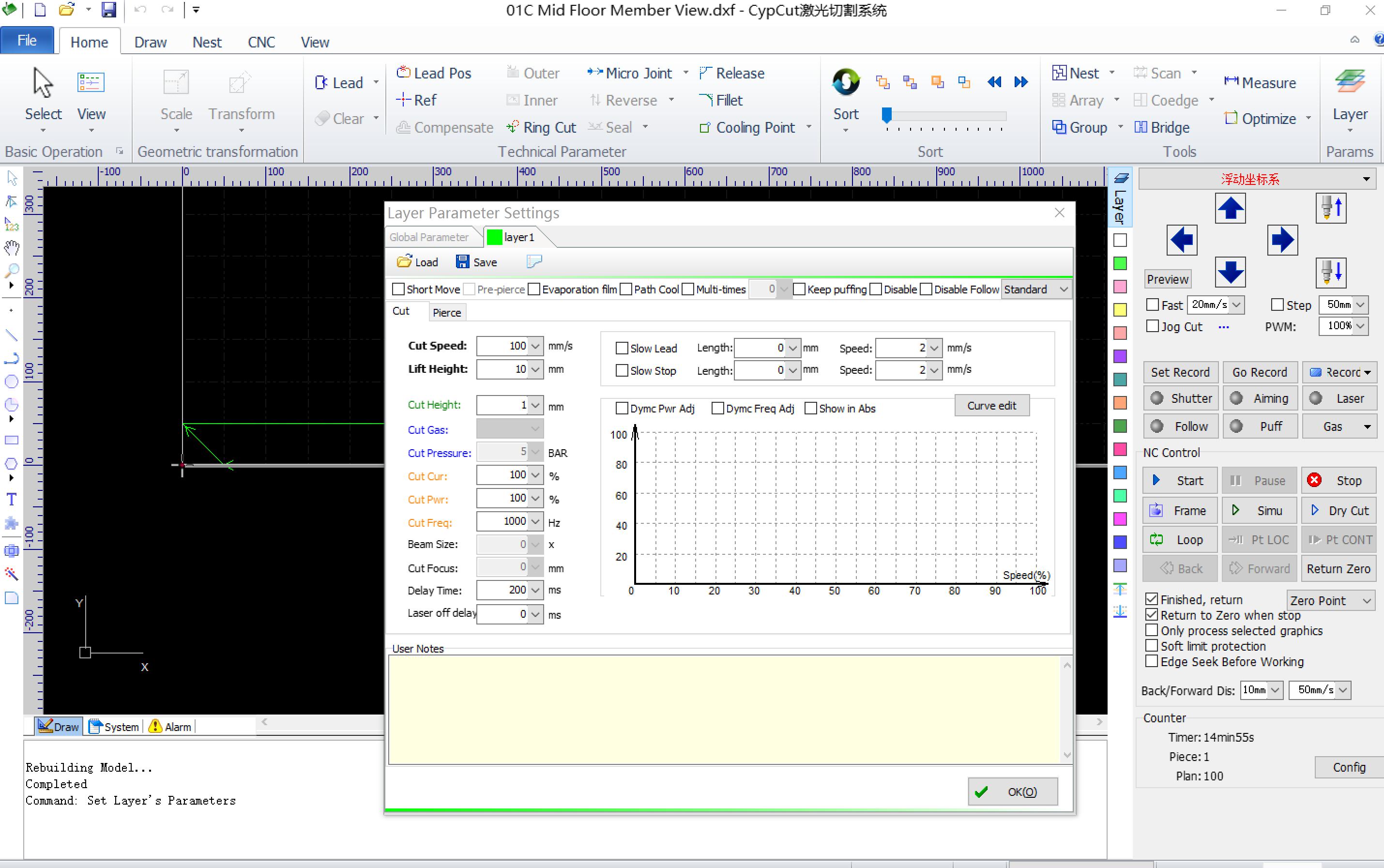Open the CNC ribbon tab
Image resolution: width=1384 pixels, height=868 pixels.
[261, 42]
